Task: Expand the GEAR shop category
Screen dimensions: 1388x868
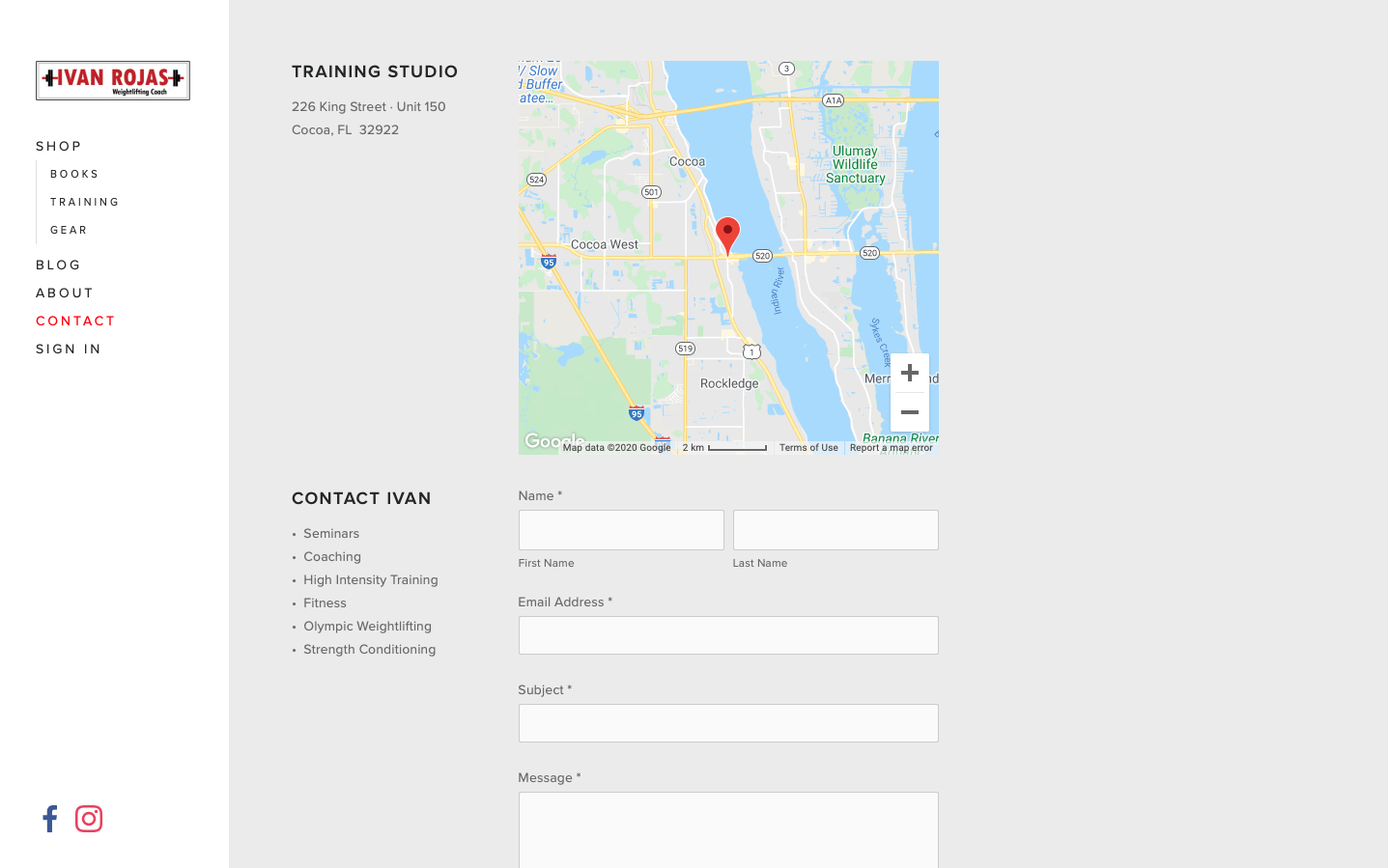Action: [x=69, y=230]
